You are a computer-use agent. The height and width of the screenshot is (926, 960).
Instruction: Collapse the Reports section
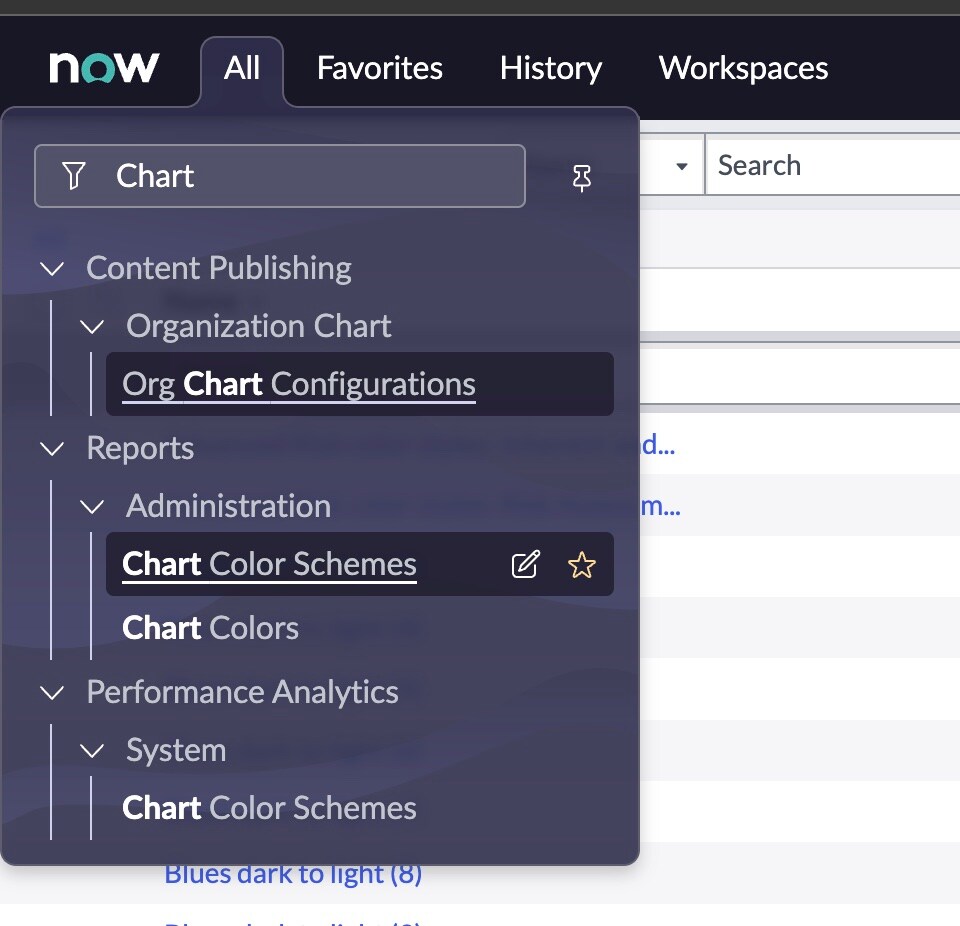(52, 448)
